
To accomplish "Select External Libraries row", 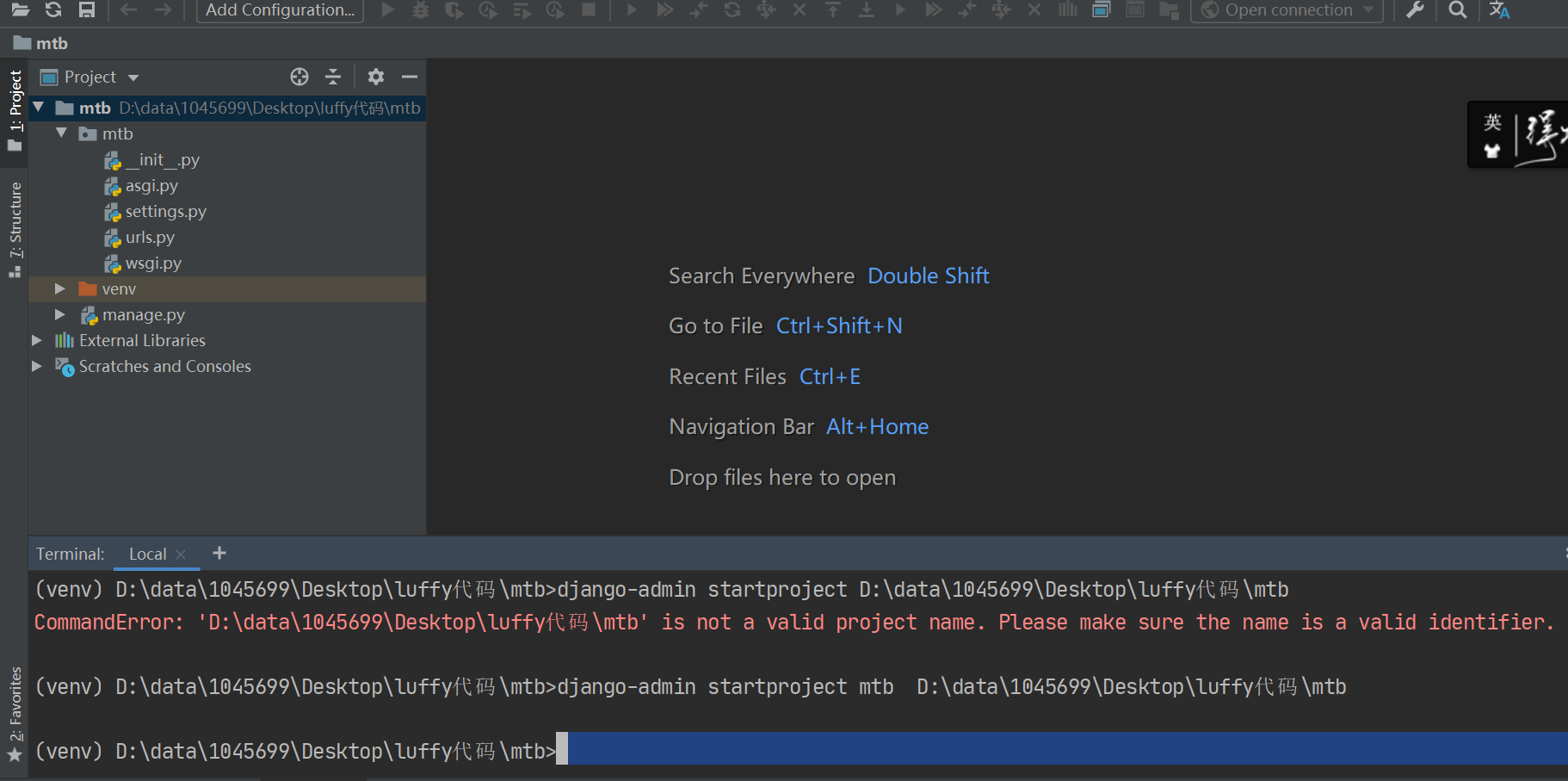I will click(227, 341).
